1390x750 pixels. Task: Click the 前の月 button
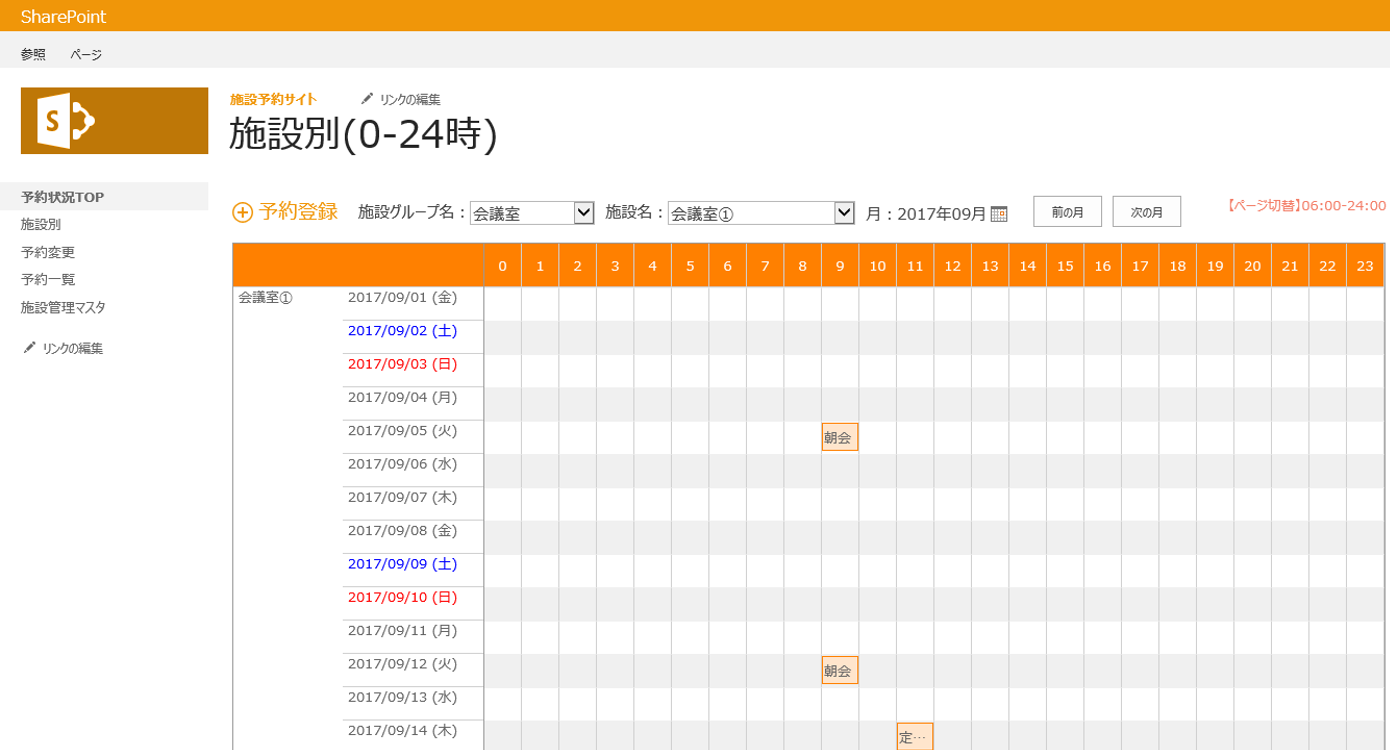(1067, 211)
